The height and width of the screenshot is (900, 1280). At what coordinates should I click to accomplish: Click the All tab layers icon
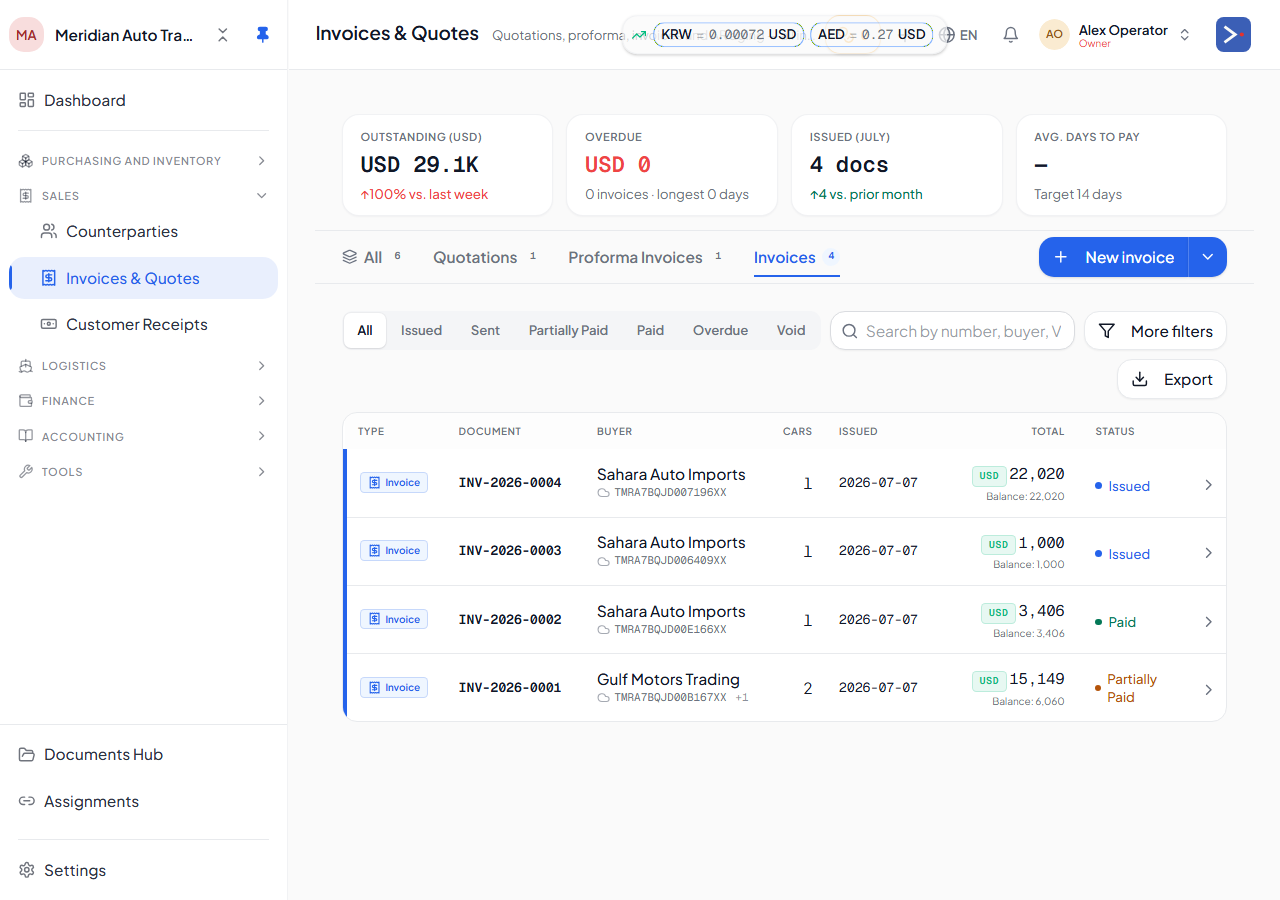[349, 257]
